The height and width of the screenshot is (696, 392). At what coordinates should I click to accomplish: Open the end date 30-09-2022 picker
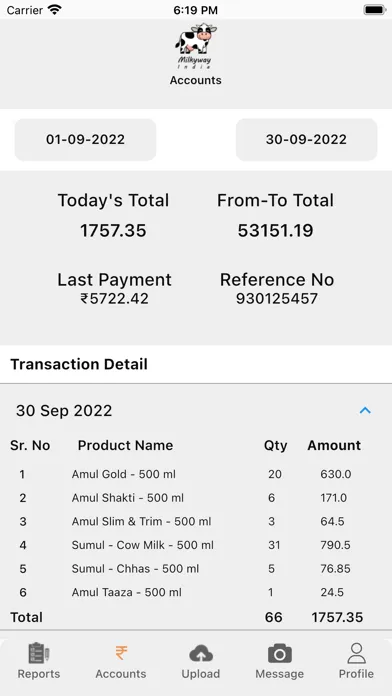coord(306,139)
